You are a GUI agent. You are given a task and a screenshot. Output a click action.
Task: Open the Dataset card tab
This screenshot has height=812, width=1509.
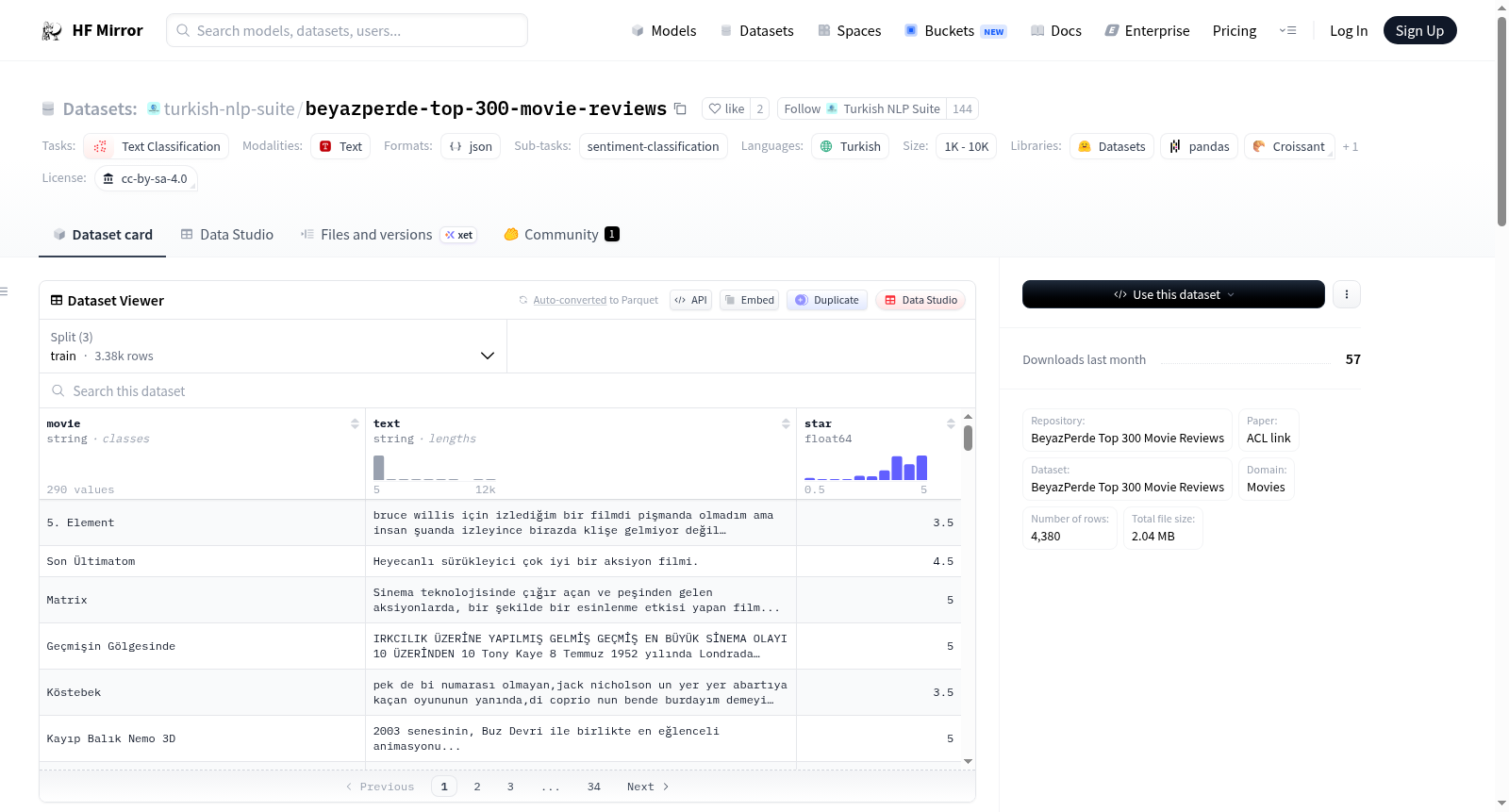click(102, 235)
